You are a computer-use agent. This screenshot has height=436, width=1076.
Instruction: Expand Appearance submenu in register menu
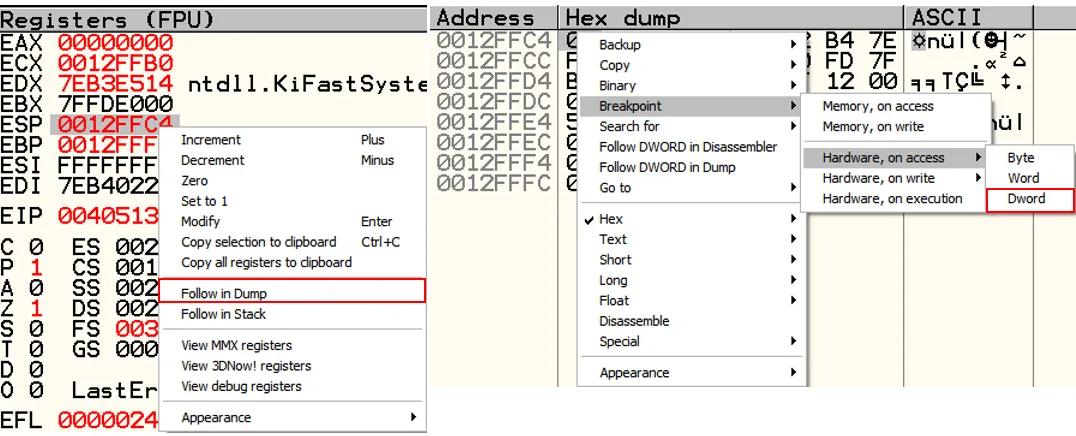click(x=216, y=417)
